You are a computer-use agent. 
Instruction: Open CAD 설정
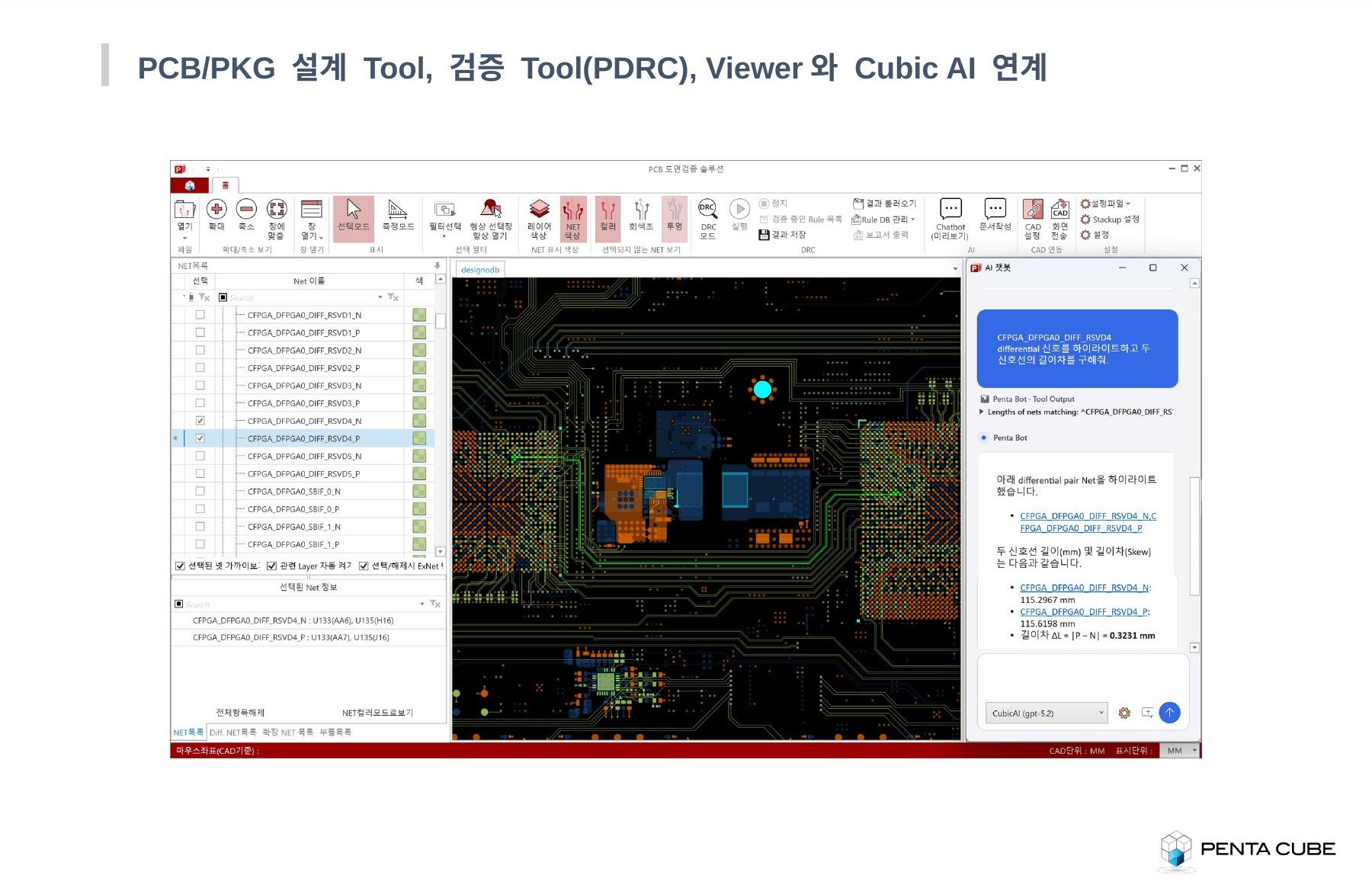coord(1033,219)
